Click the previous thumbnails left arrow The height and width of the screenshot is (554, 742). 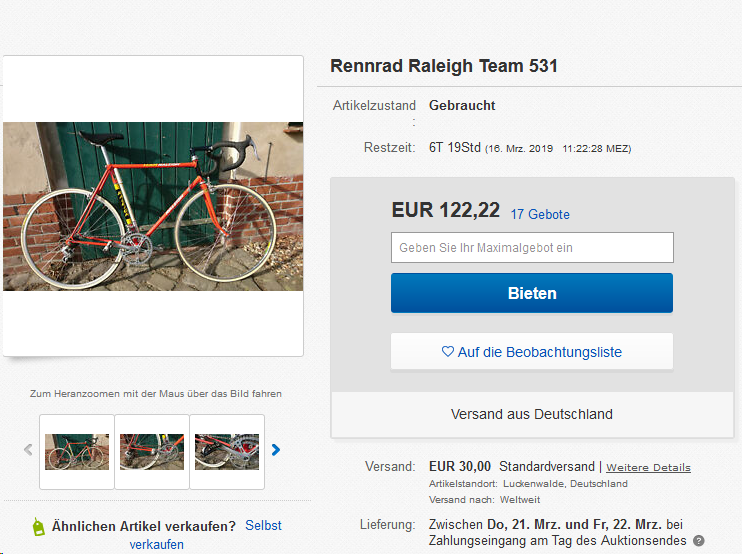27,450
